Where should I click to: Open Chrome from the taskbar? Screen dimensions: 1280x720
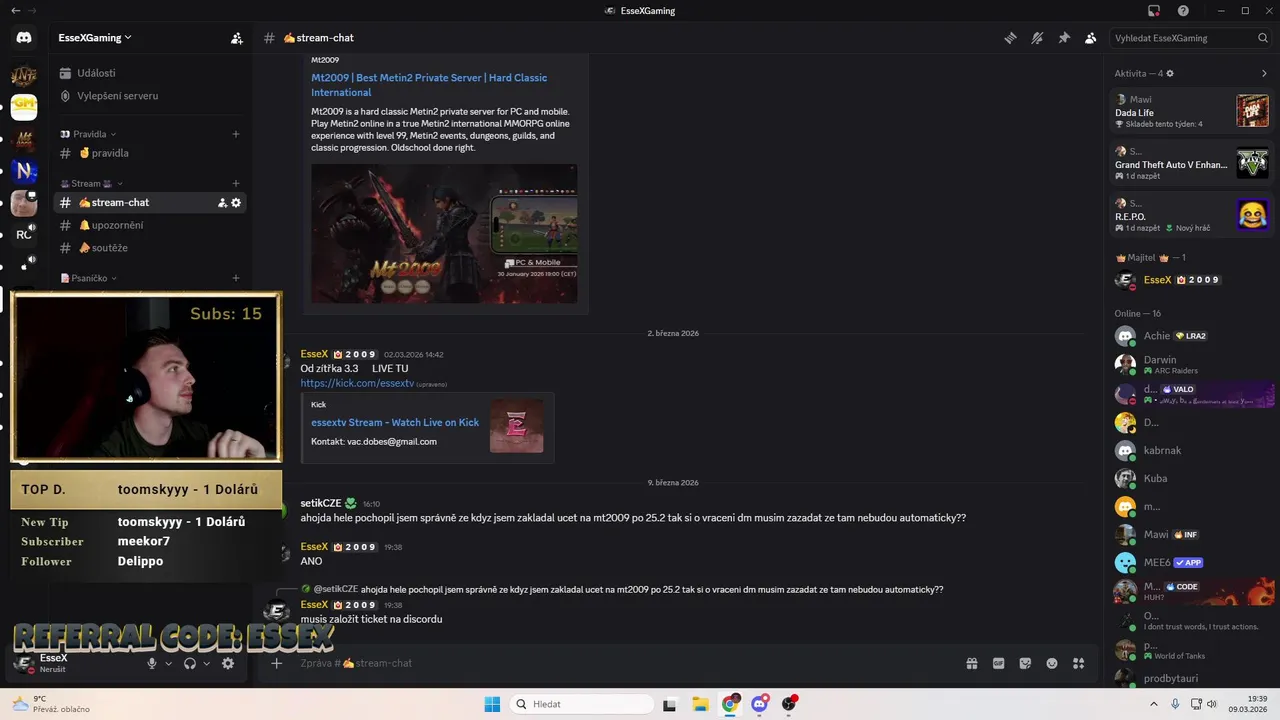point(731,704)
